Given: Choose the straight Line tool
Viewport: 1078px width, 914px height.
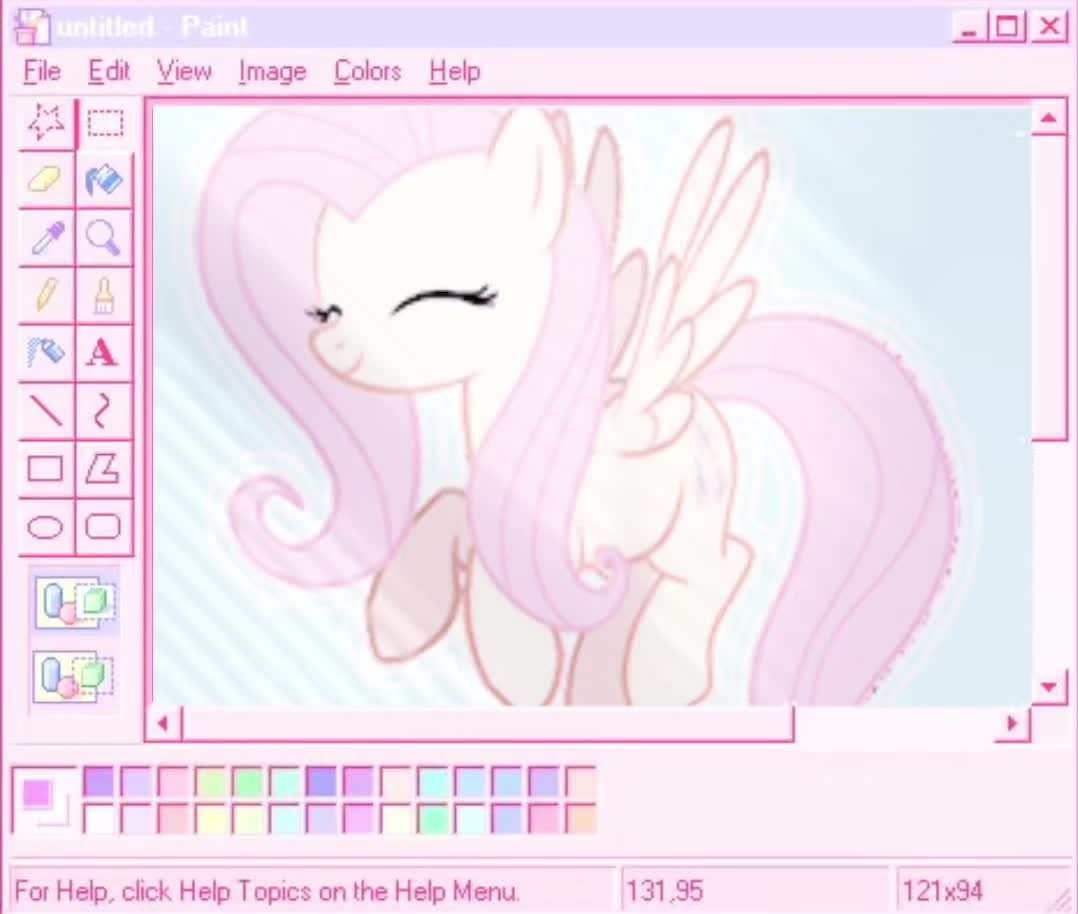Looking at the screenshot, I should click(46, 411).
